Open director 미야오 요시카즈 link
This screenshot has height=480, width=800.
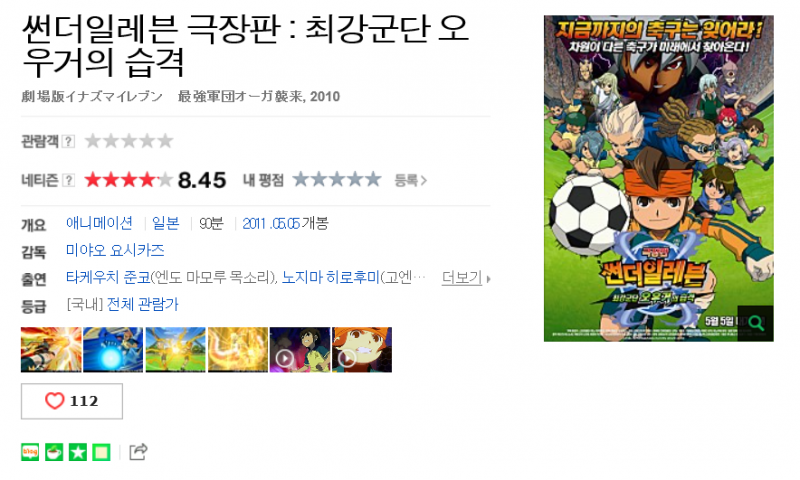tap(115, 250)
